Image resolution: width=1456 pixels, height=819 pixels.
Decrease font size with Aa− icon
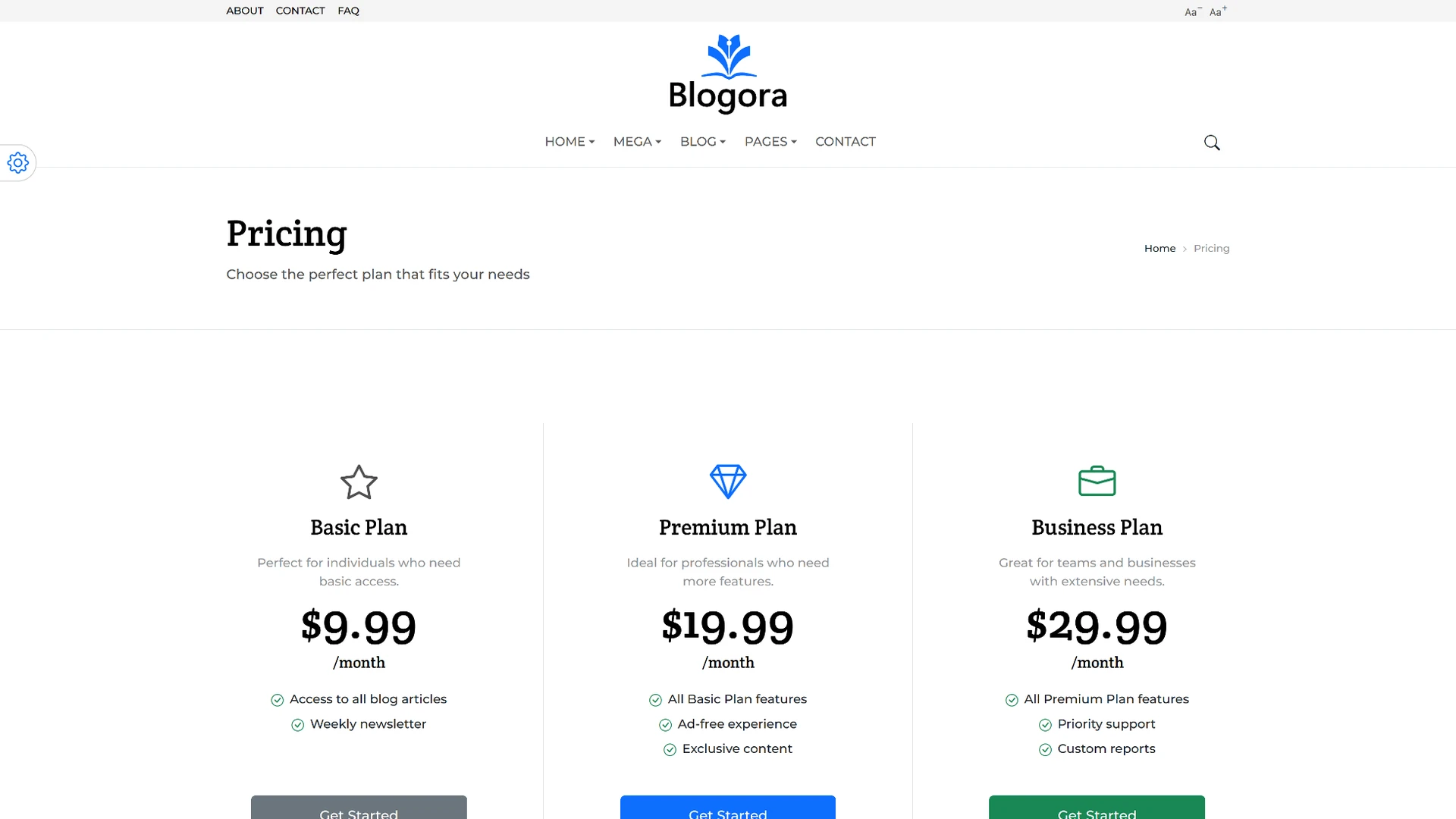[x=1193, y=11]
